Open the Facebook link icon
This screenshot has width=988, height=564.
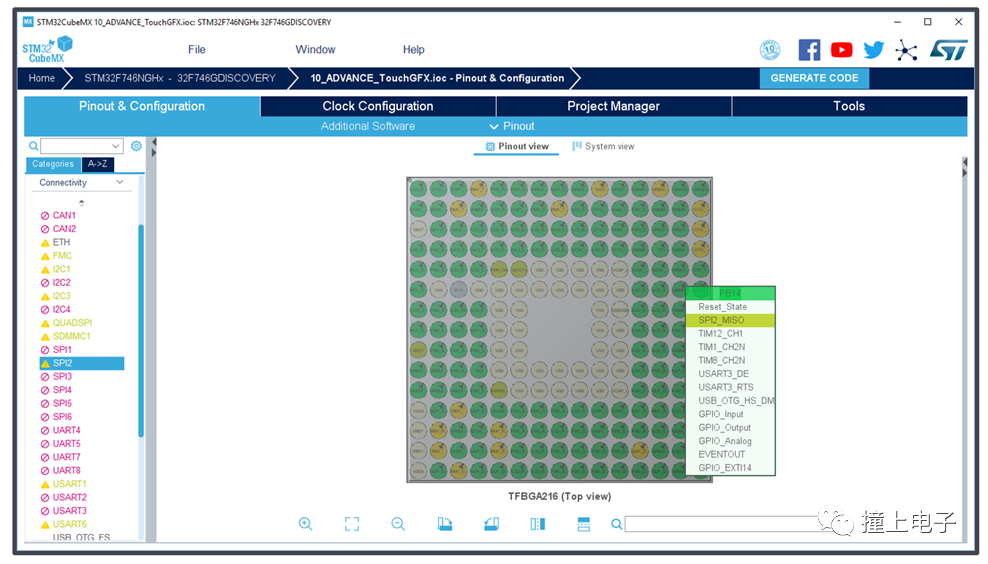[810, 50]
